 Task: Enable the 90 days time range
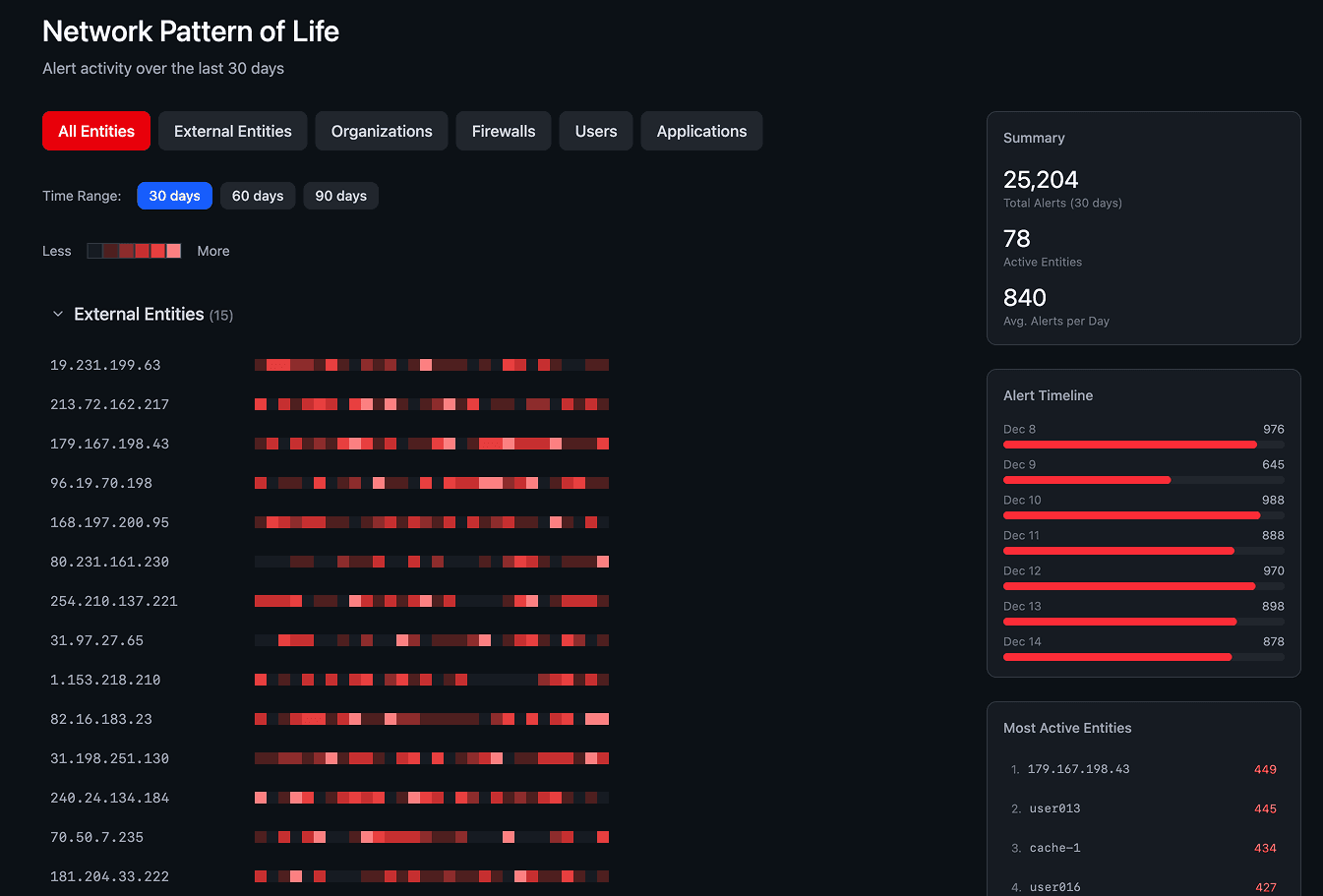point(340,196)
